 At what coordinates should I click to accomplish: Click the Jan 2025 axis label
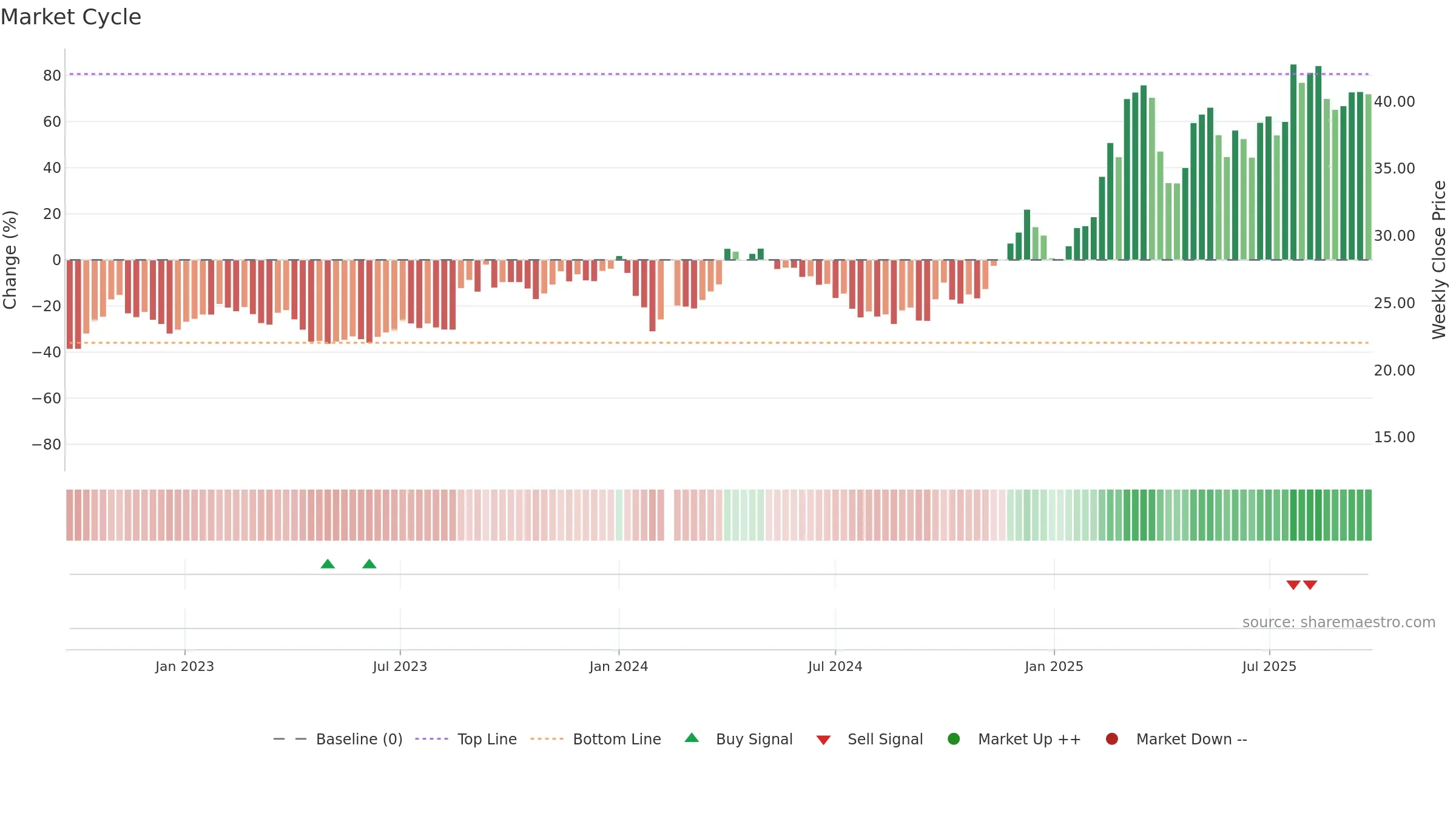click(1054, 666)
